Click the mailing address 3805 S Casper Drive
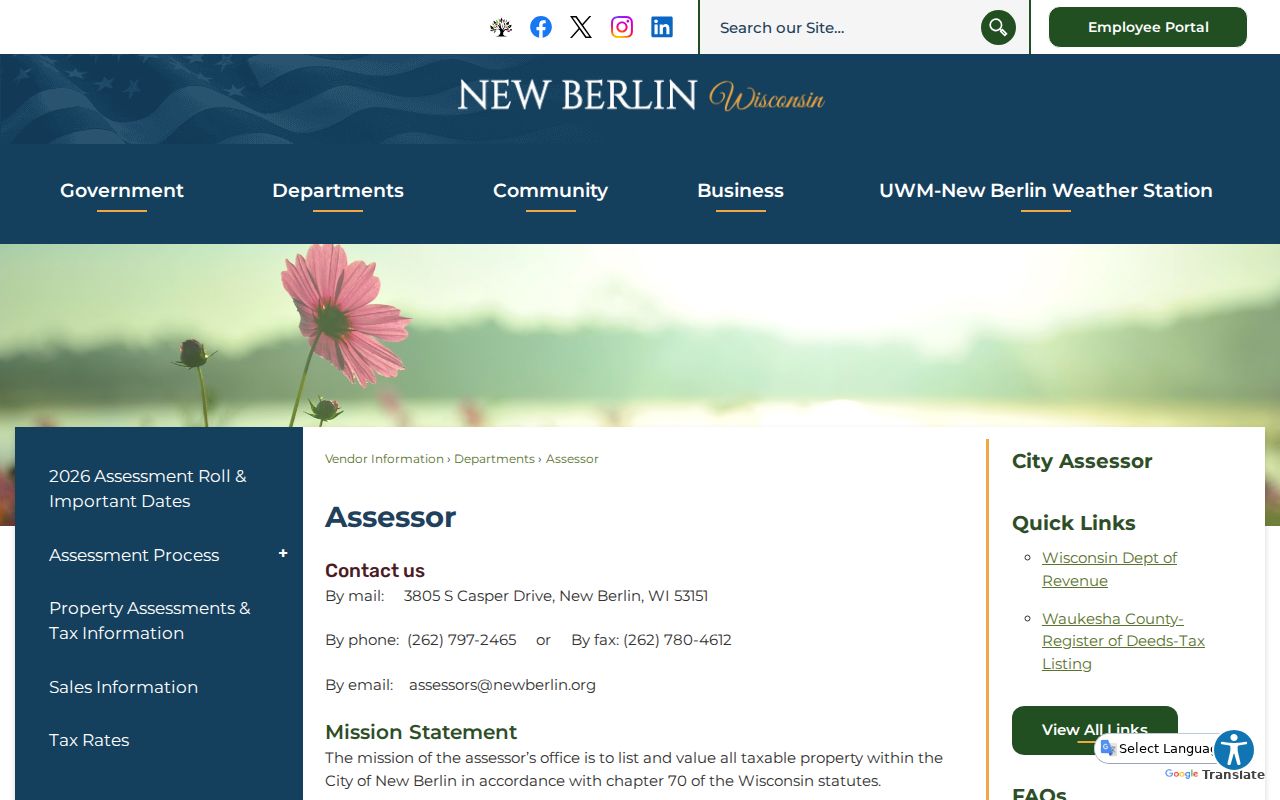The image size is (1280, 800). (556, 596)
